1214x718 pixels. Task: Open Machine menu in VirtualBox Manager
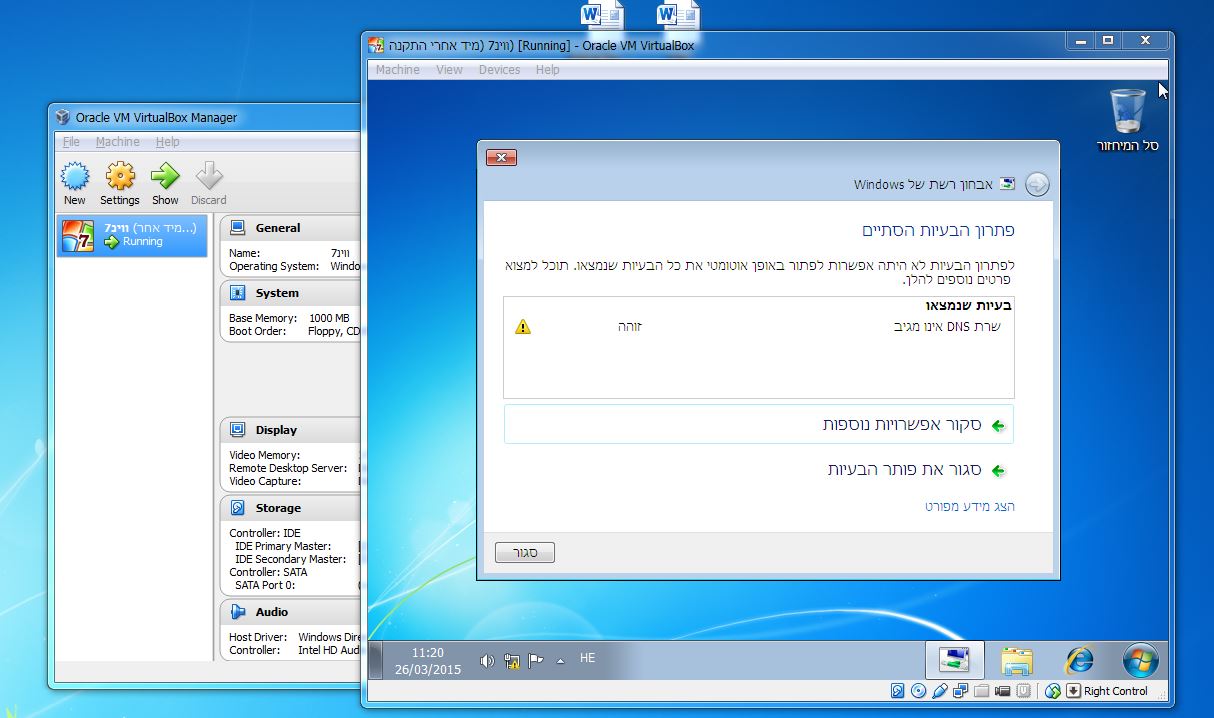point(118,142)
